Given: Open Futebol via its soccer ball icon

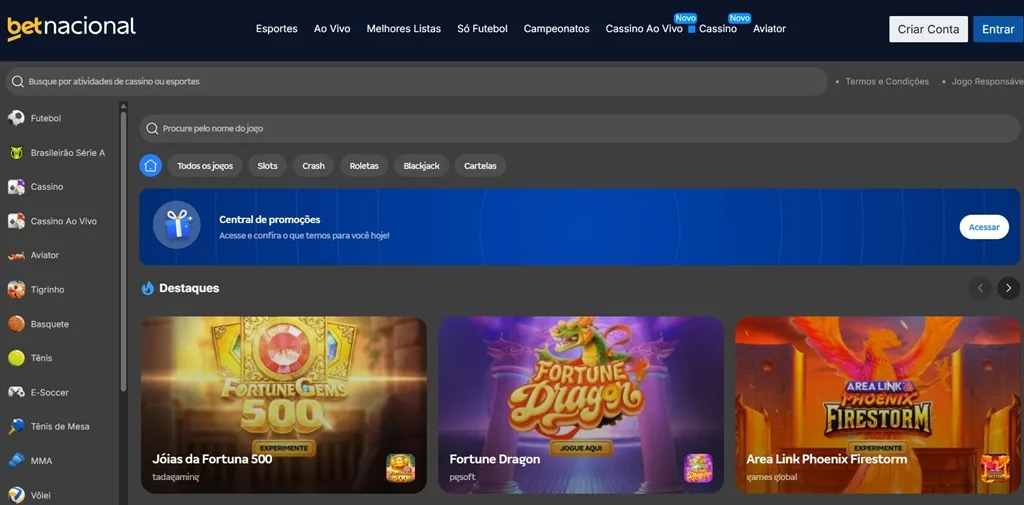Looking at the screenshot, I should (x=16, y=118).
